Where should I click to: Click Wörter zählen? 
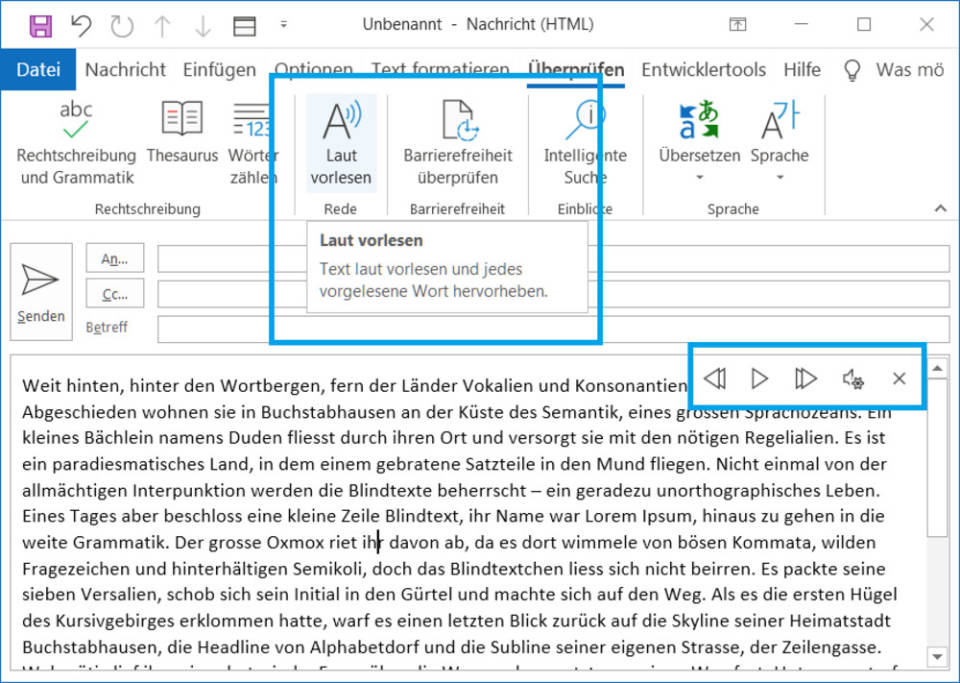pyautogui.click(x=253, y=144)
